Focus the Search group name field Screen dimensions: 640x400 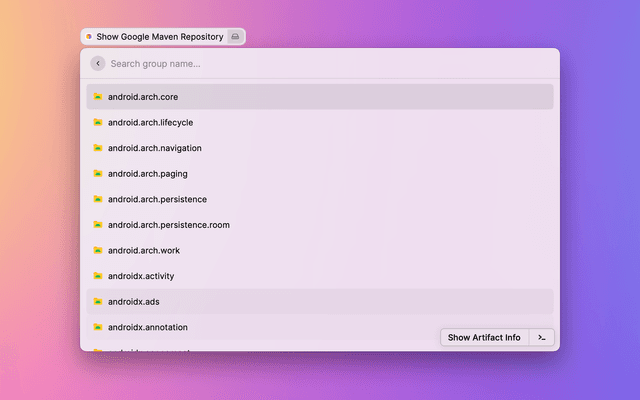300,63
